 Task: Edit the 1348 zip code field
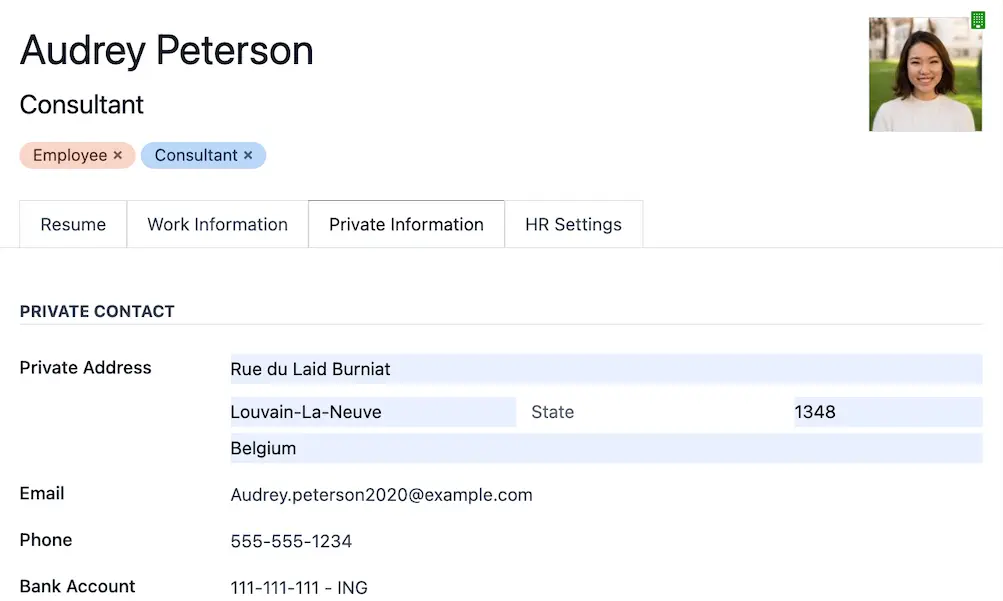pyautogui.click(x=888, y=412)
